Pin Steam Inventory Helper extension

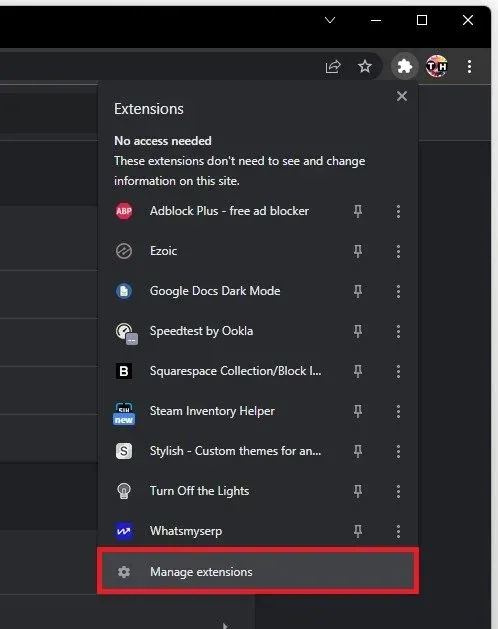click(358, 411)
